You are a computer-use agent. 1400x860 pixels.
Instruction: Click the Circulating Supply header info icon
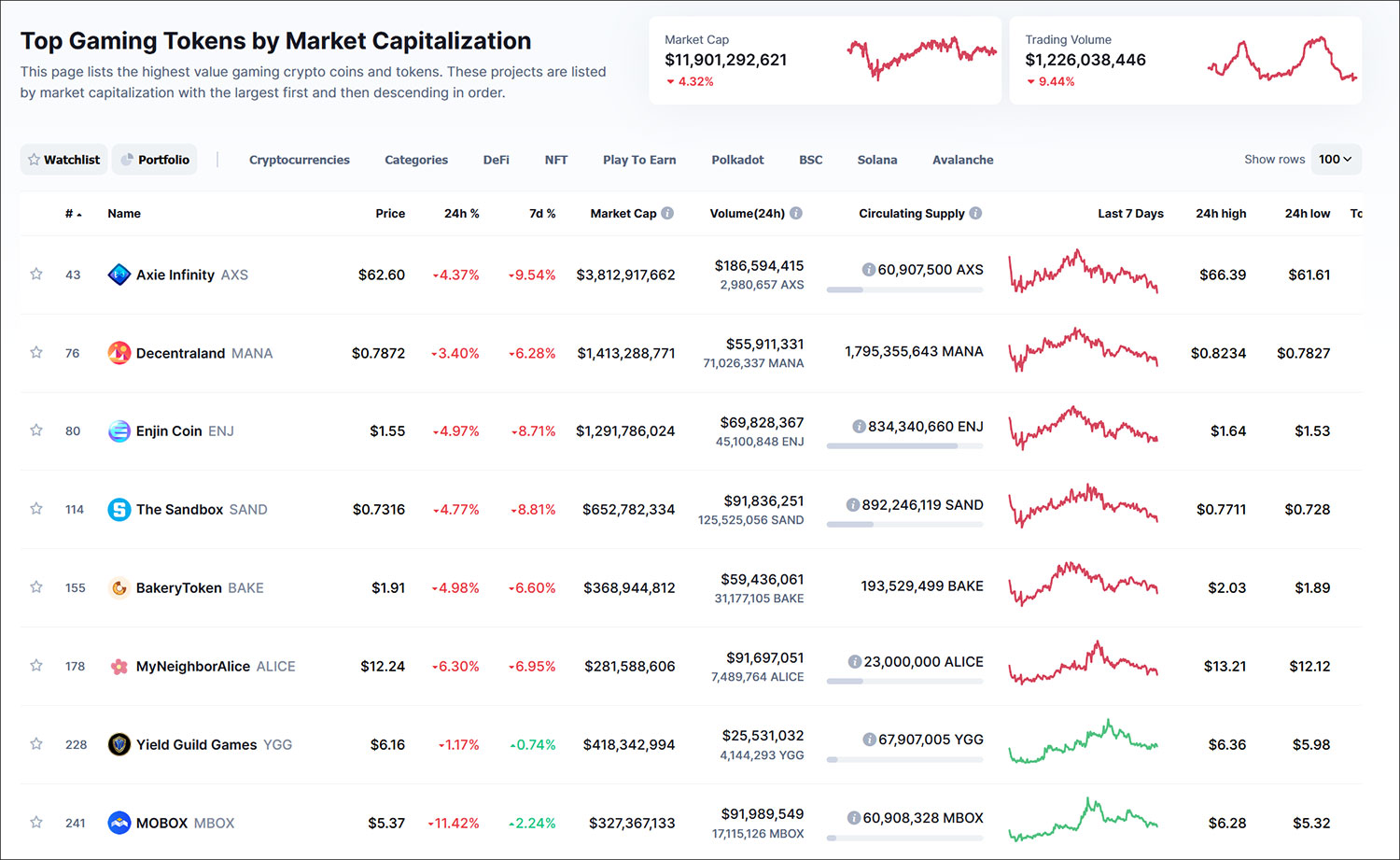click(x=975, y=213)
